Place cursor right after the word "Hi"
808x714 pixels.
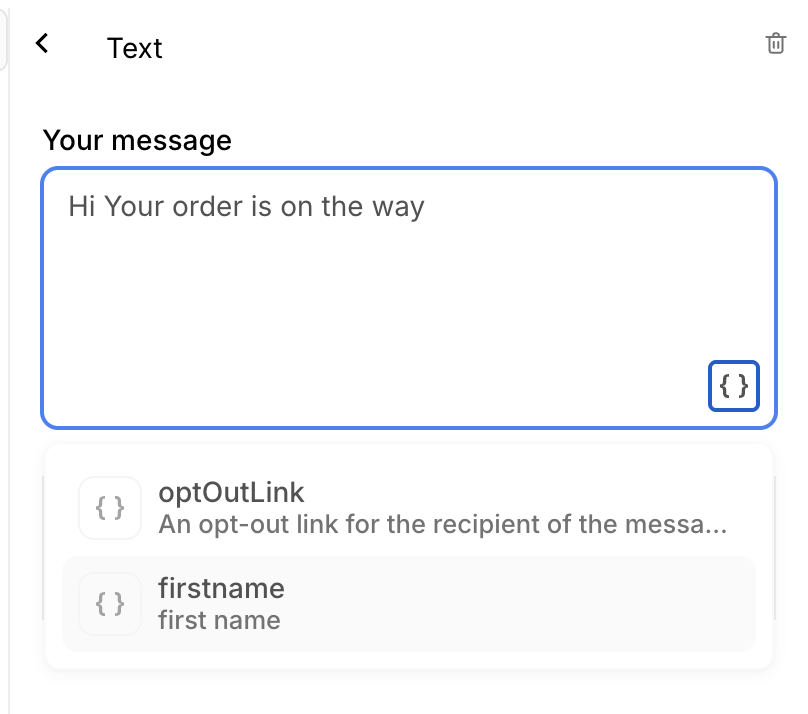[96, 207]
